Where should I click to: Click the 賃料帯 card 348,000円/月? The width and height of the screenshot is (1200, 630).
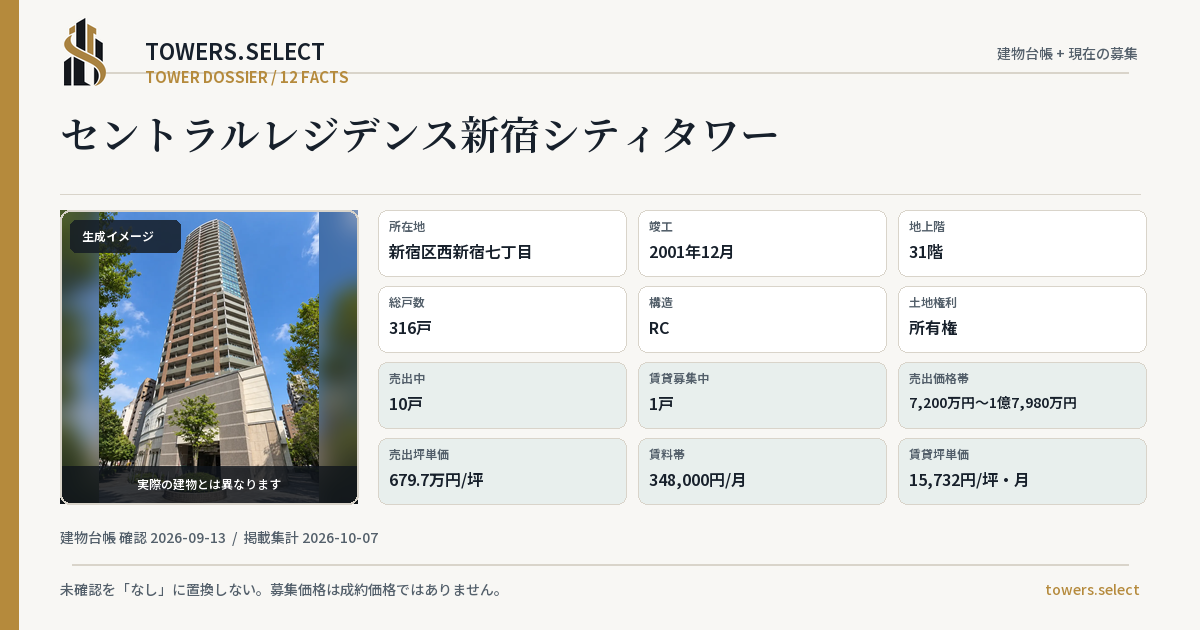[762, 471]
